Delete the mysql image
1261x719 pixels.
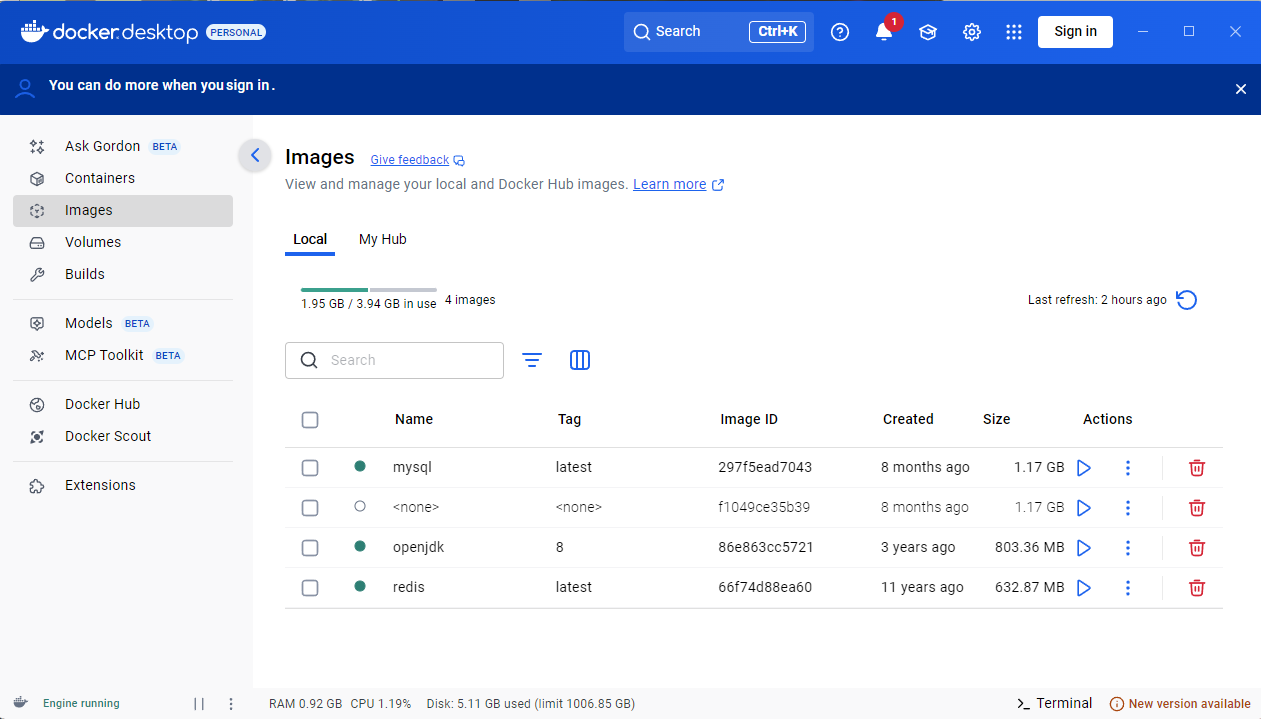click(1197, 467)
